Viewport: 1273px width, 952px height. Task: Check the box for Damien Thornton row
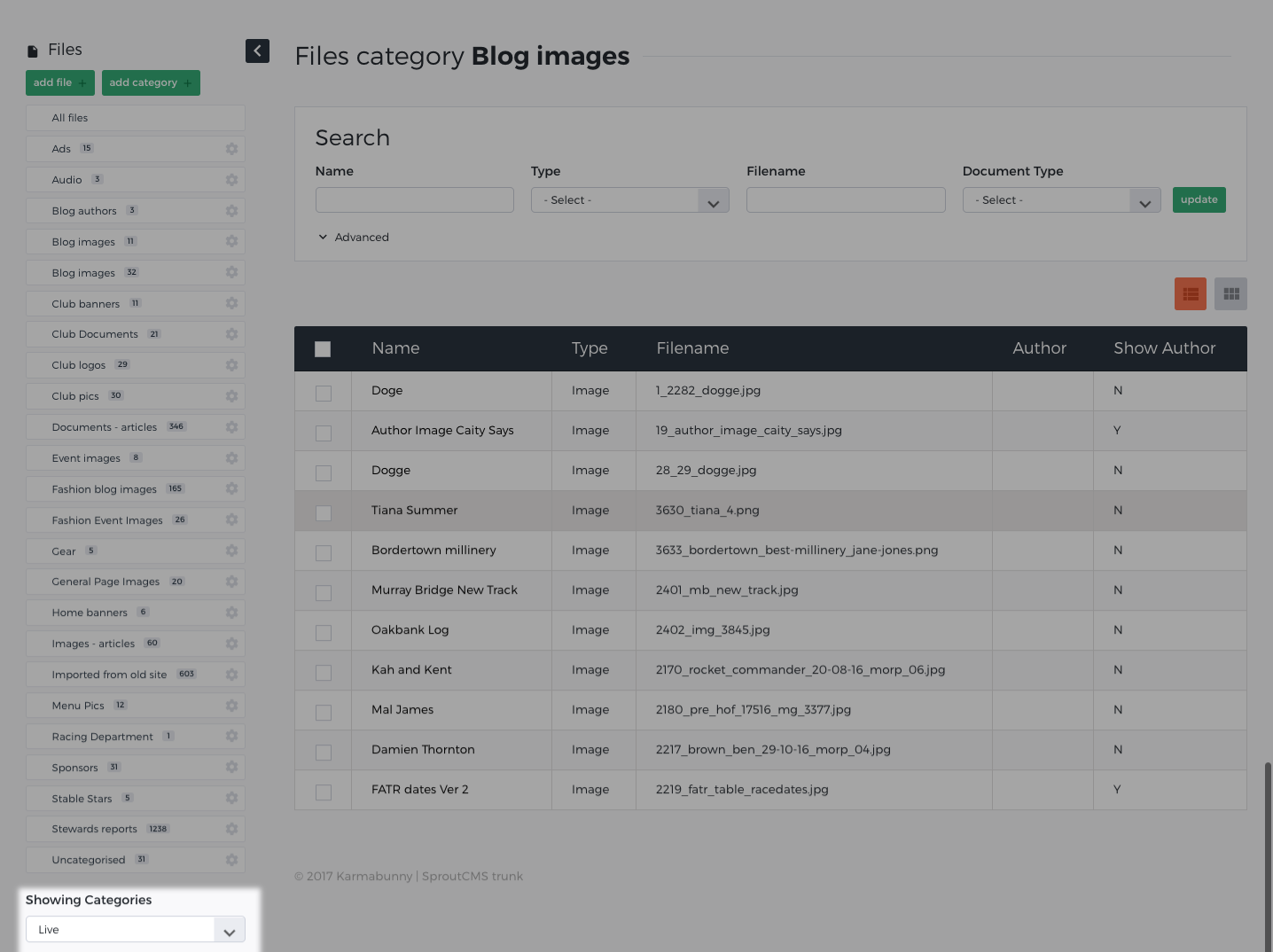coord(324,753)
